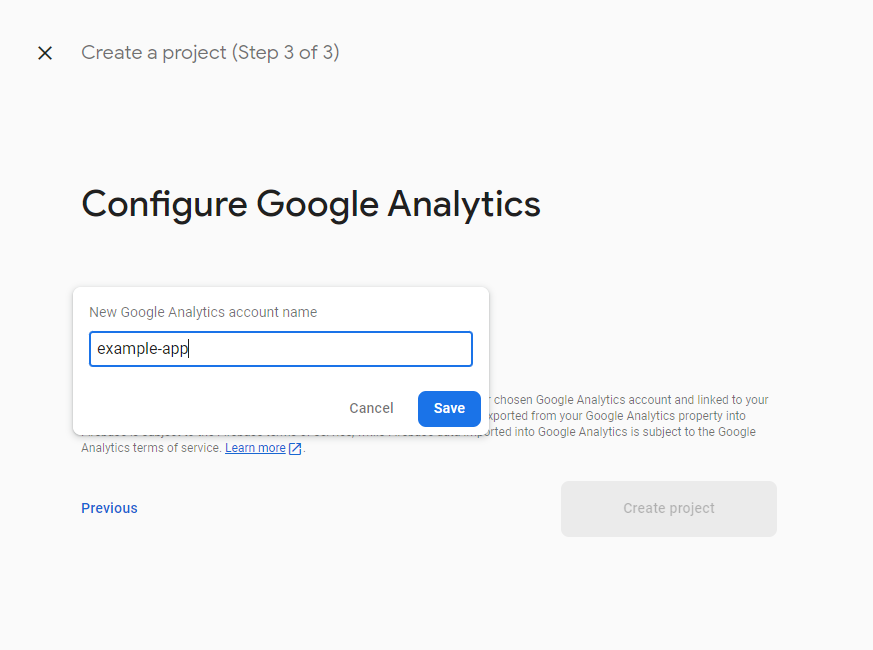Focus the Analytics account name input field

coord(281,349)
